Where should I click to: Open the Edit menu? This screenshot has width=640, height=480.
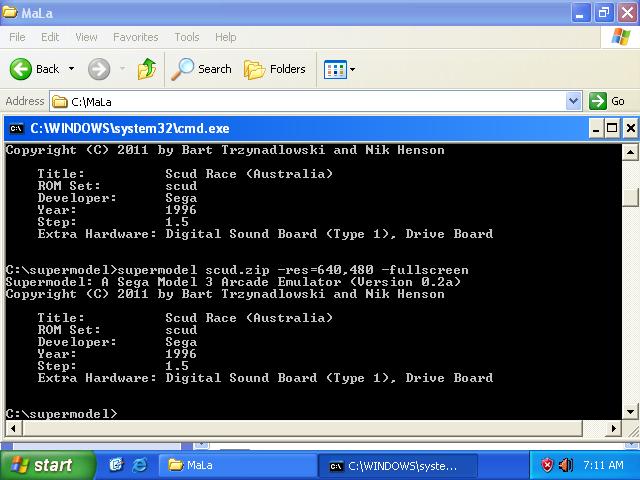[x=50, y=37]
